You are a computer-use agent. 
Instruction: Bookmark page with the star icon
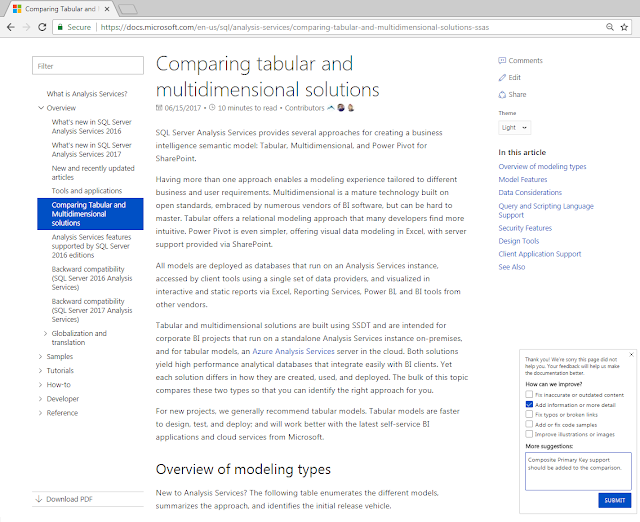pyautogui.click(x=624, y=27)
